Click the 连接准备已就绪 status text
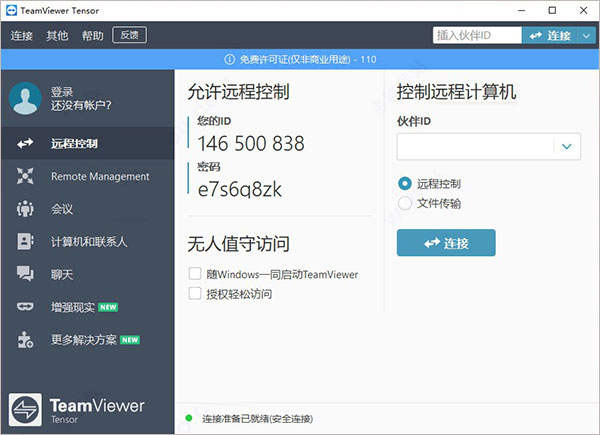The width and height of the screenshot is (600, 435). (x=258, y=419)
